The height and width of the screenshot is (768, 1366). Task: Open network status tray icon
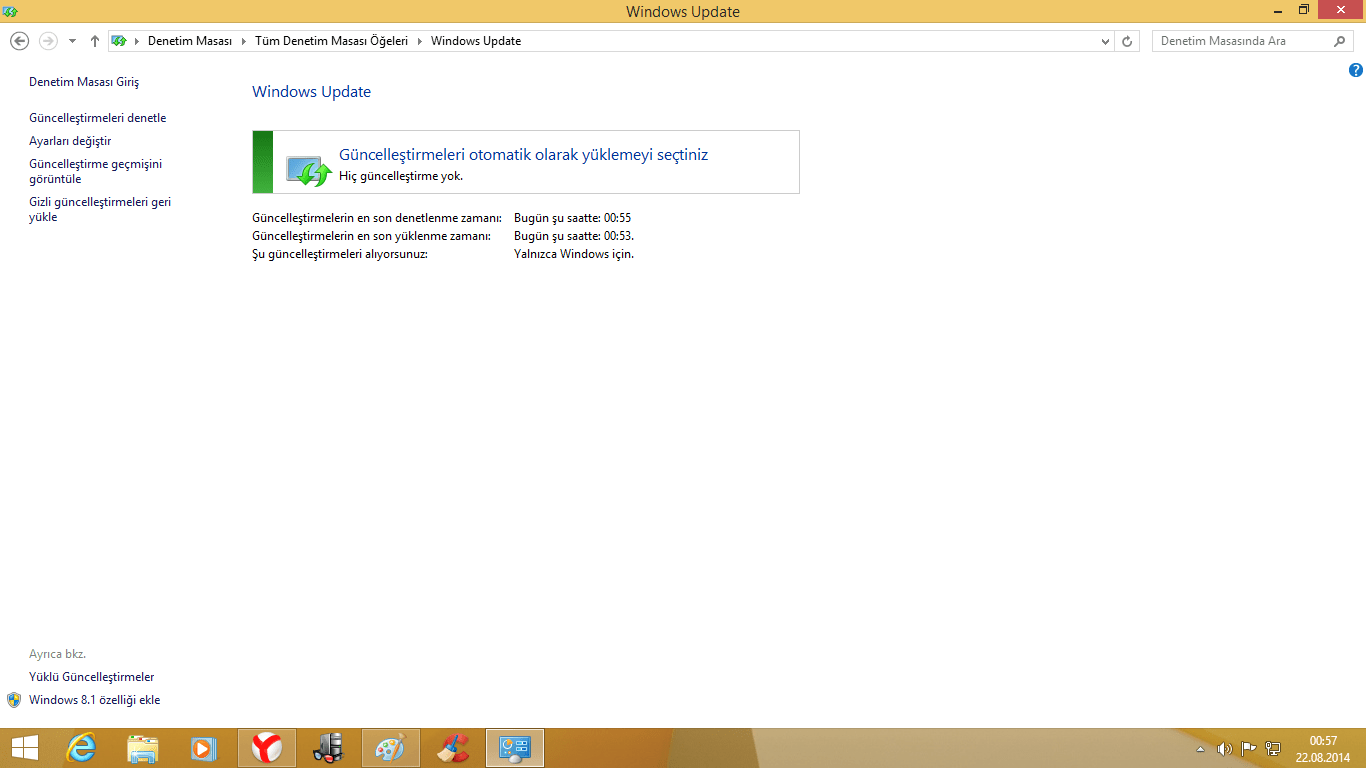(x=1273, y=749)
